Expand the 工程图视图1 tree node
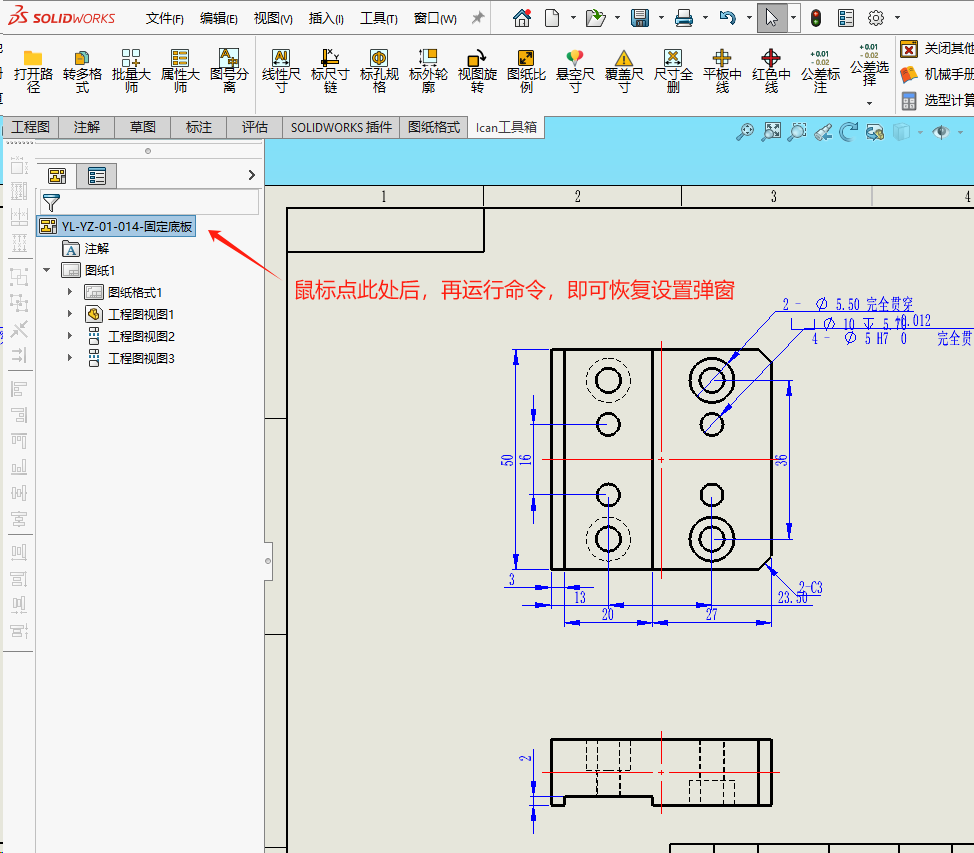974x853 pixels. (70, 314)
